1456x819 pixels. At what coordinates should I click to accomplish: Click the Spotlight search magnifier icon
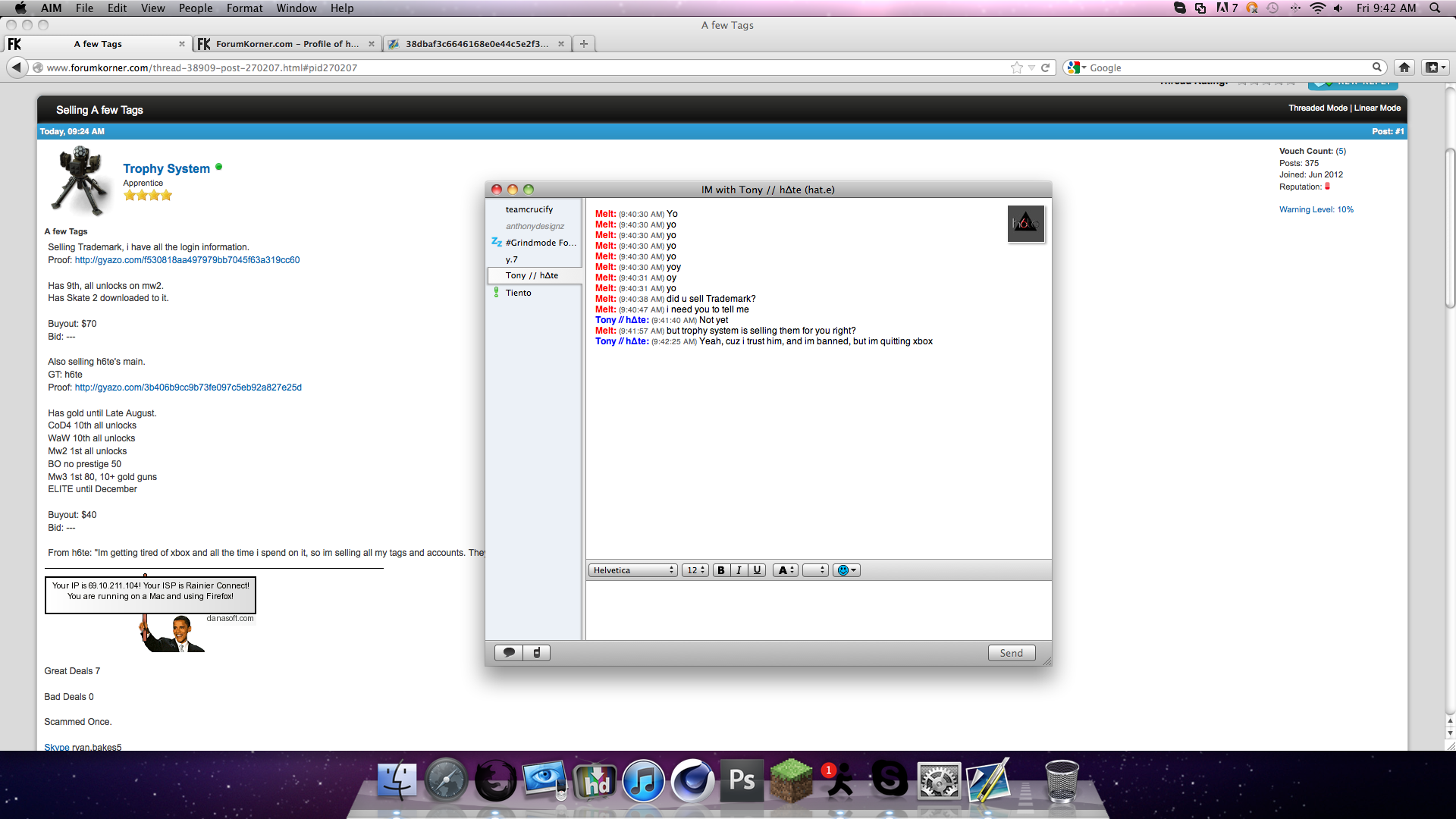coord(1435,8)
